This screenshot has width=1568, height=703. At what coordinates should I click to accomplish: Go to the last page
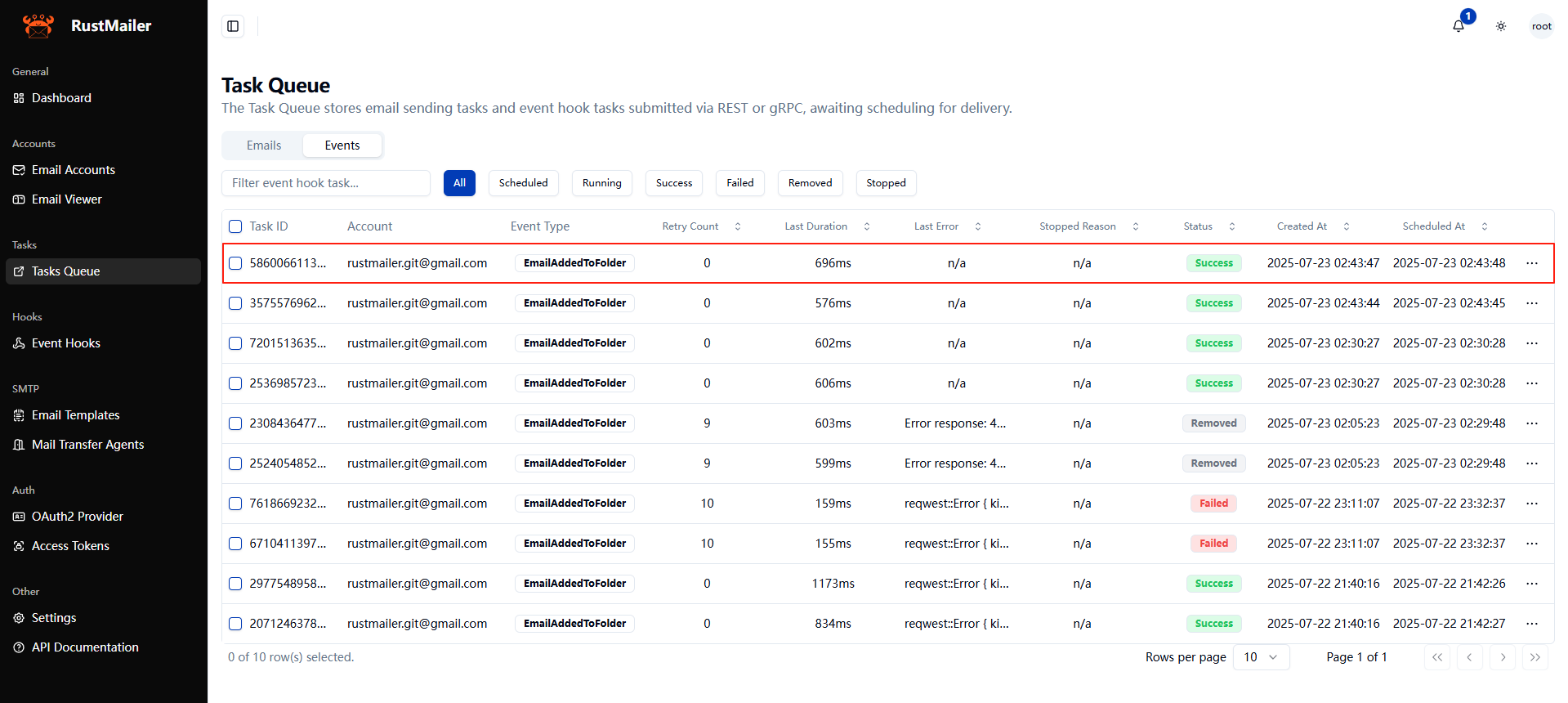tap(1535, 657)
